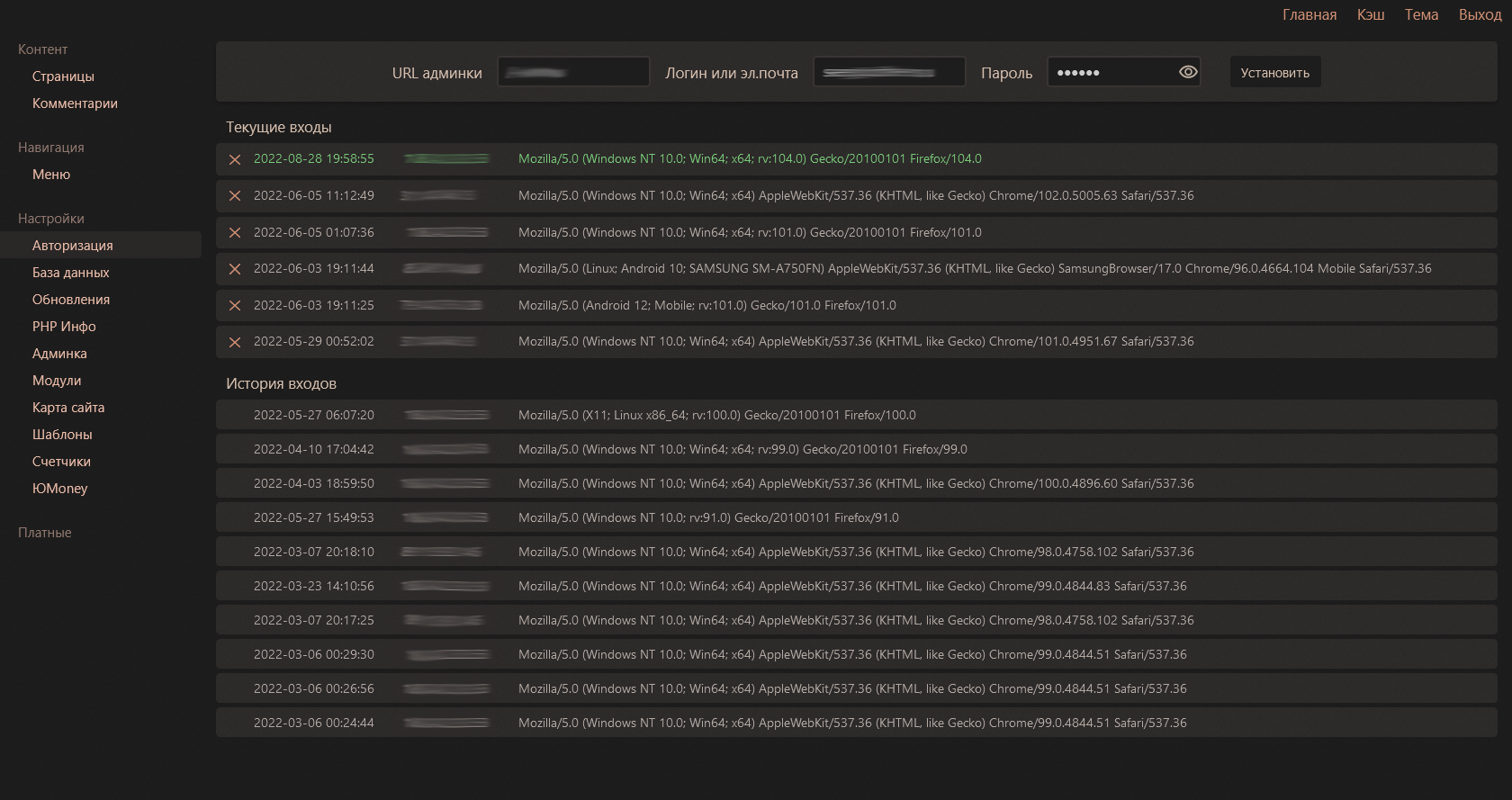
Task: Click history date 2022-05-27 06:07:20
Action: click(314, 415)
